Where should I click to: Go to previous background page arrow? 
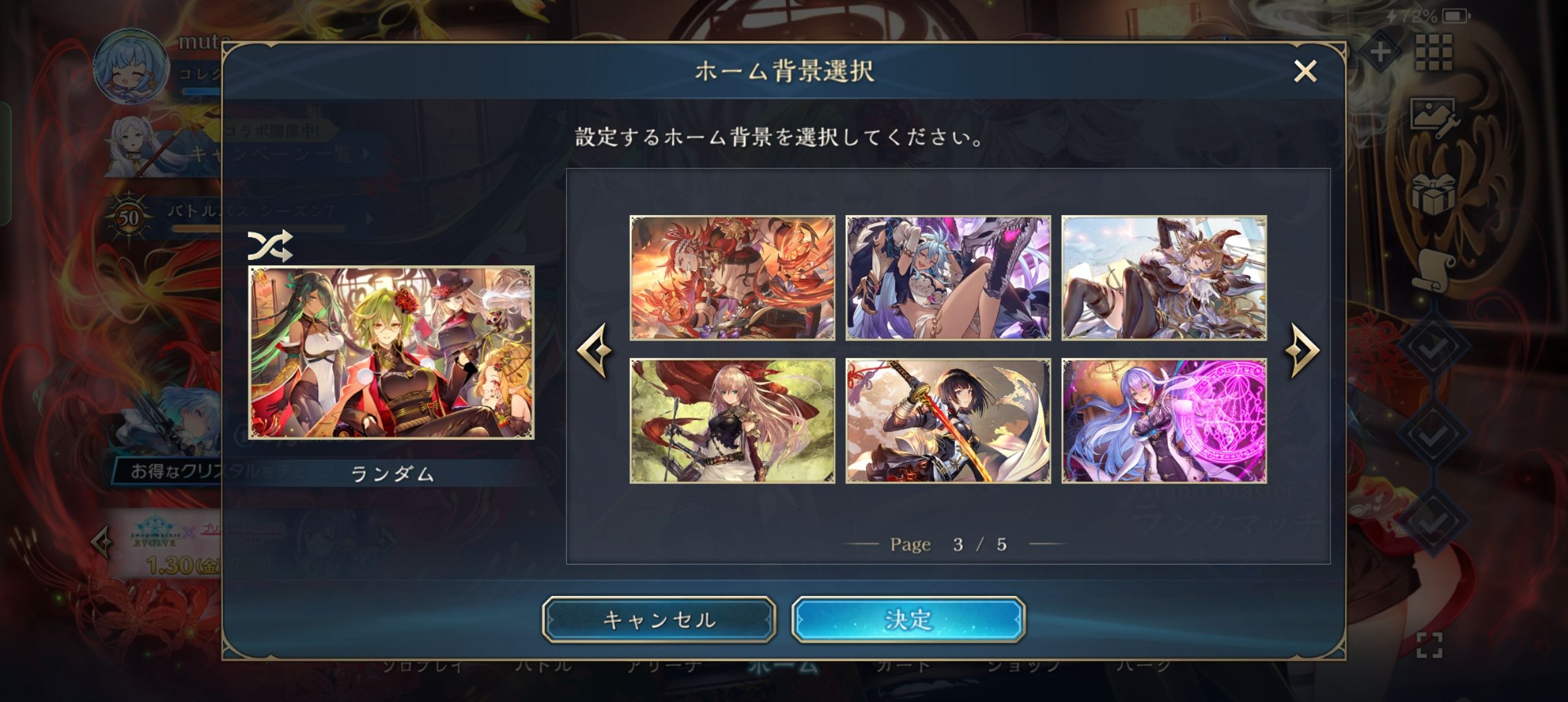pyautogui.click(x=595, y=350)
